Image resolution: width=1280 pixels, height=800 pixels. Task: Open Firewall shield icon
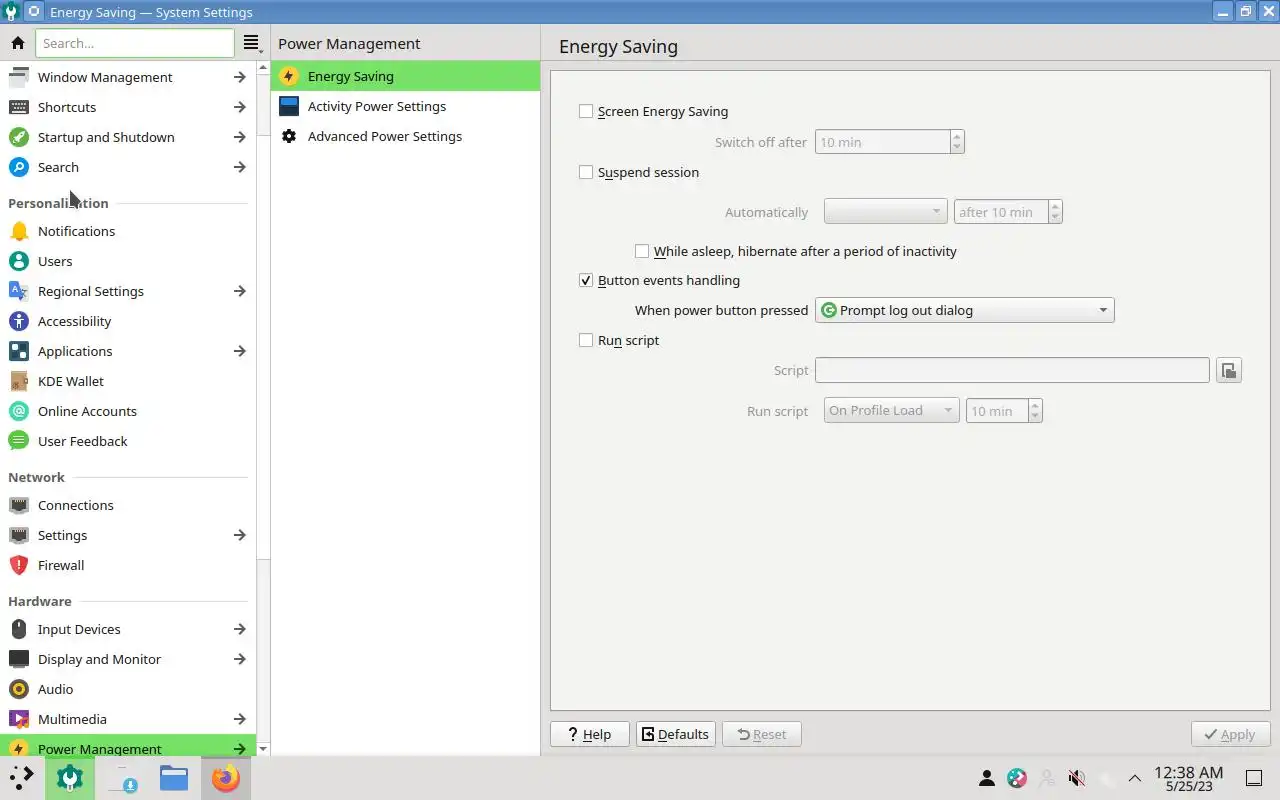(x=19, y=565)
